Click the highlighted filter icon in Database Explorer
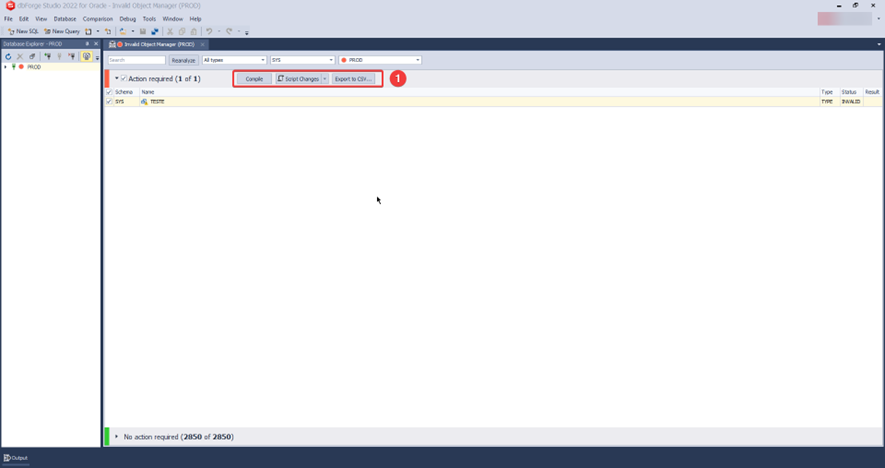Viewport: 885px width, 468px height. click(x=86, y=56)
